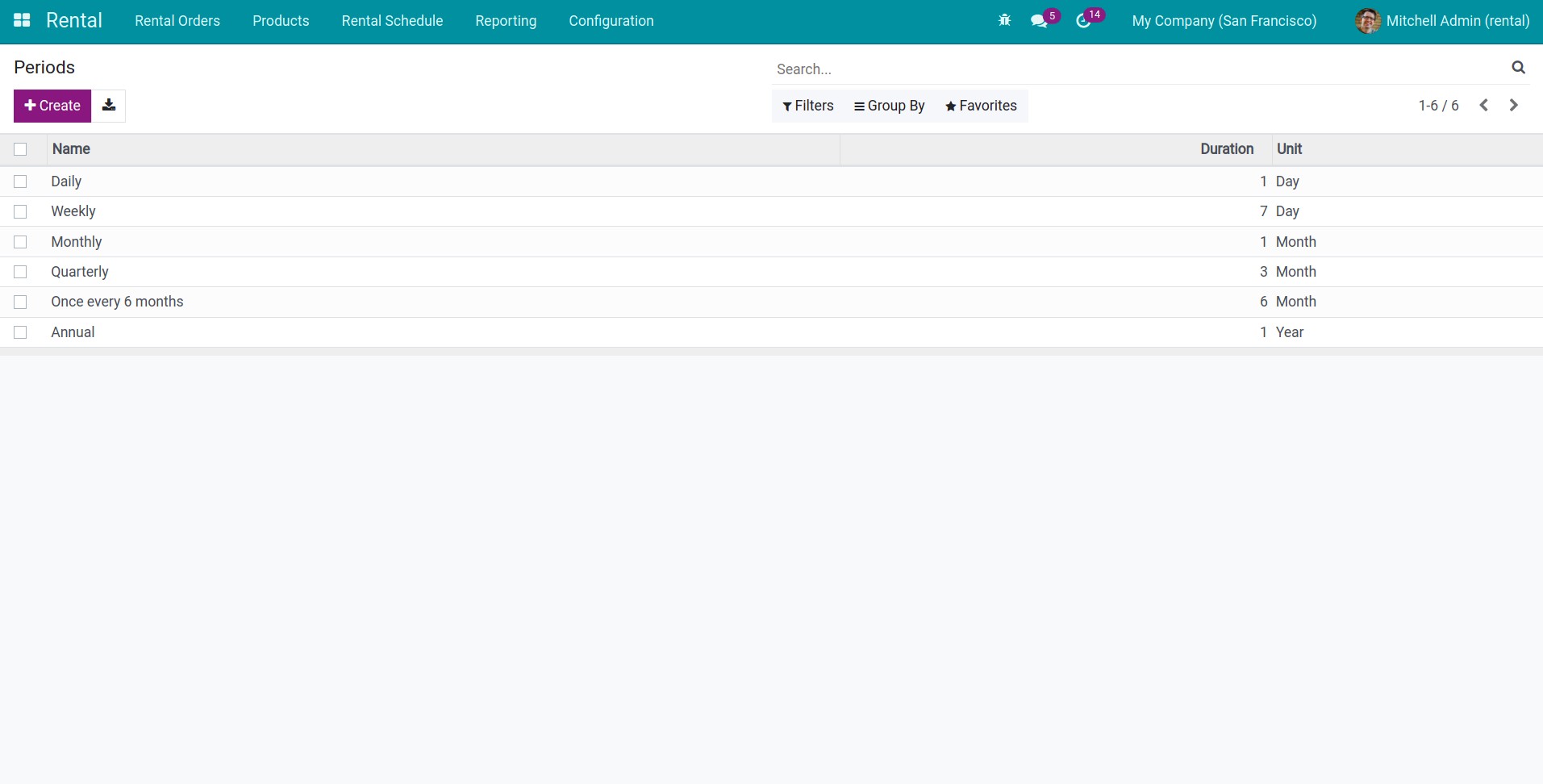Click the Create button
The height and width of the screenshot is (784, 1543).
(x=52, y=106)
